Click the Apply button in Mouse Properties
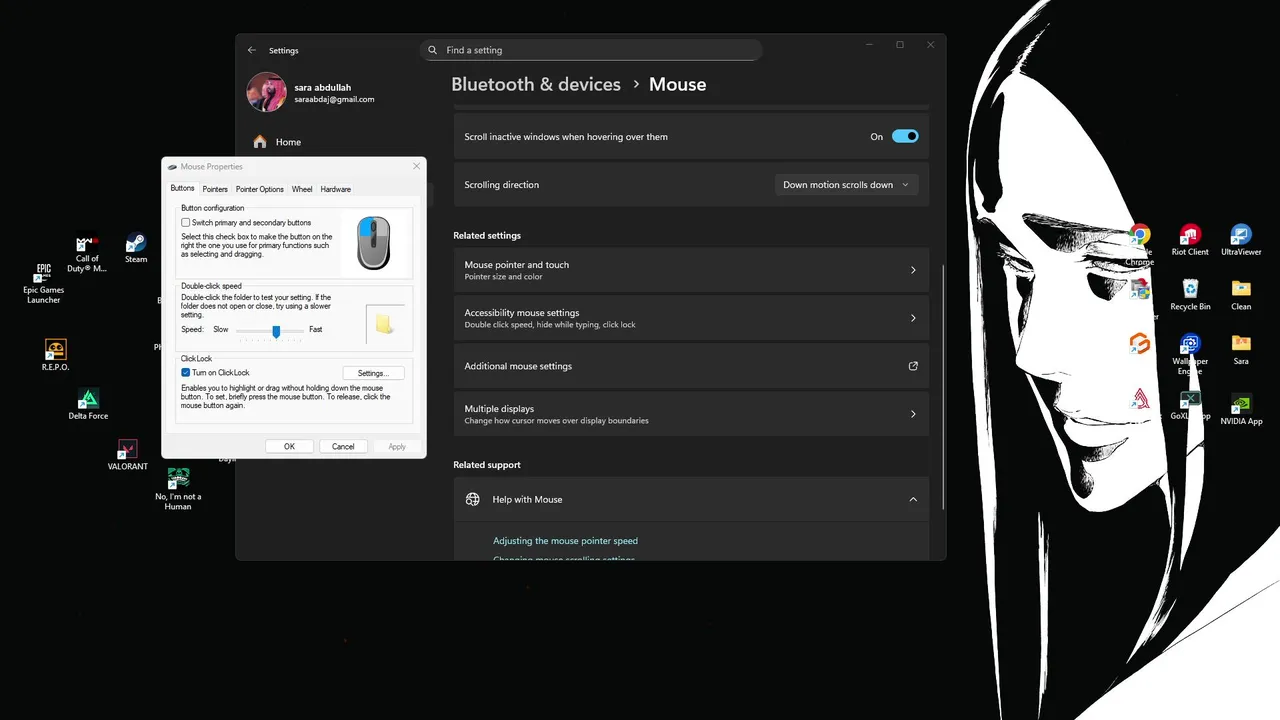1280x720 pixels. [x=397, y=447]
